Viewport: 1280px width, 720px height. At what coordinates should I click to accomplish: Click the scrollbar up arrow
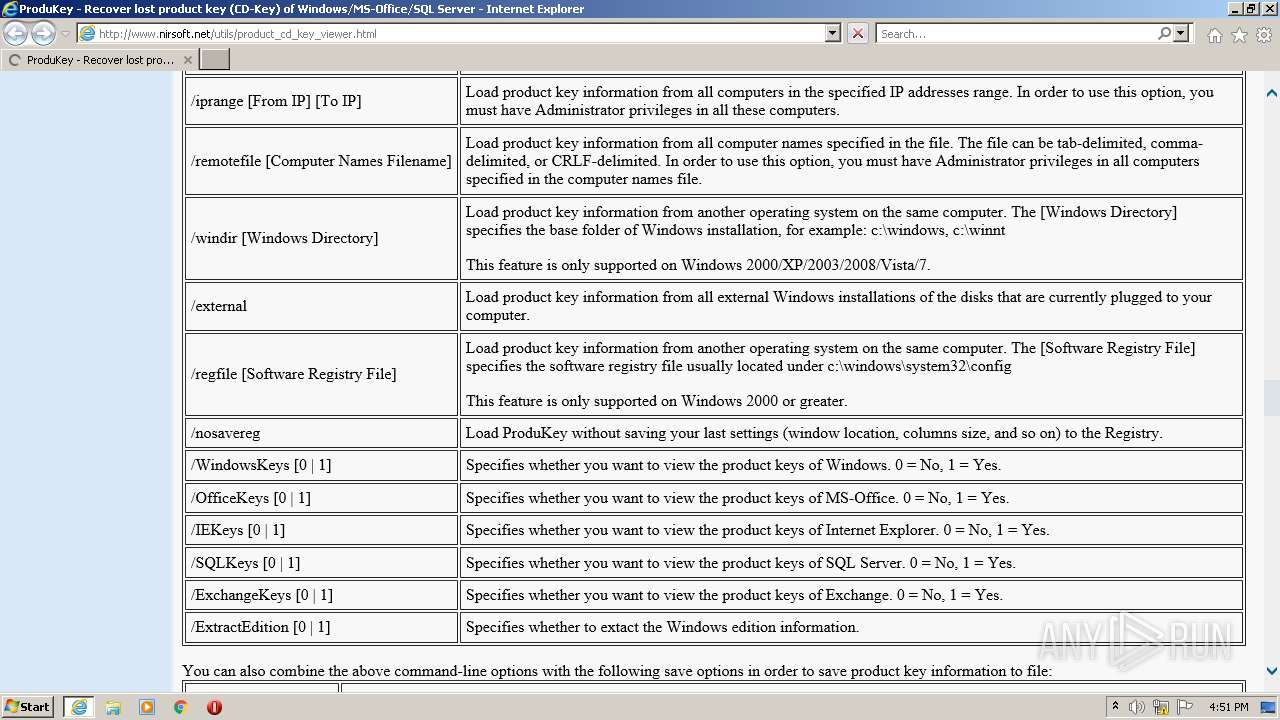pyautogui.click(x=1272, y=93)
